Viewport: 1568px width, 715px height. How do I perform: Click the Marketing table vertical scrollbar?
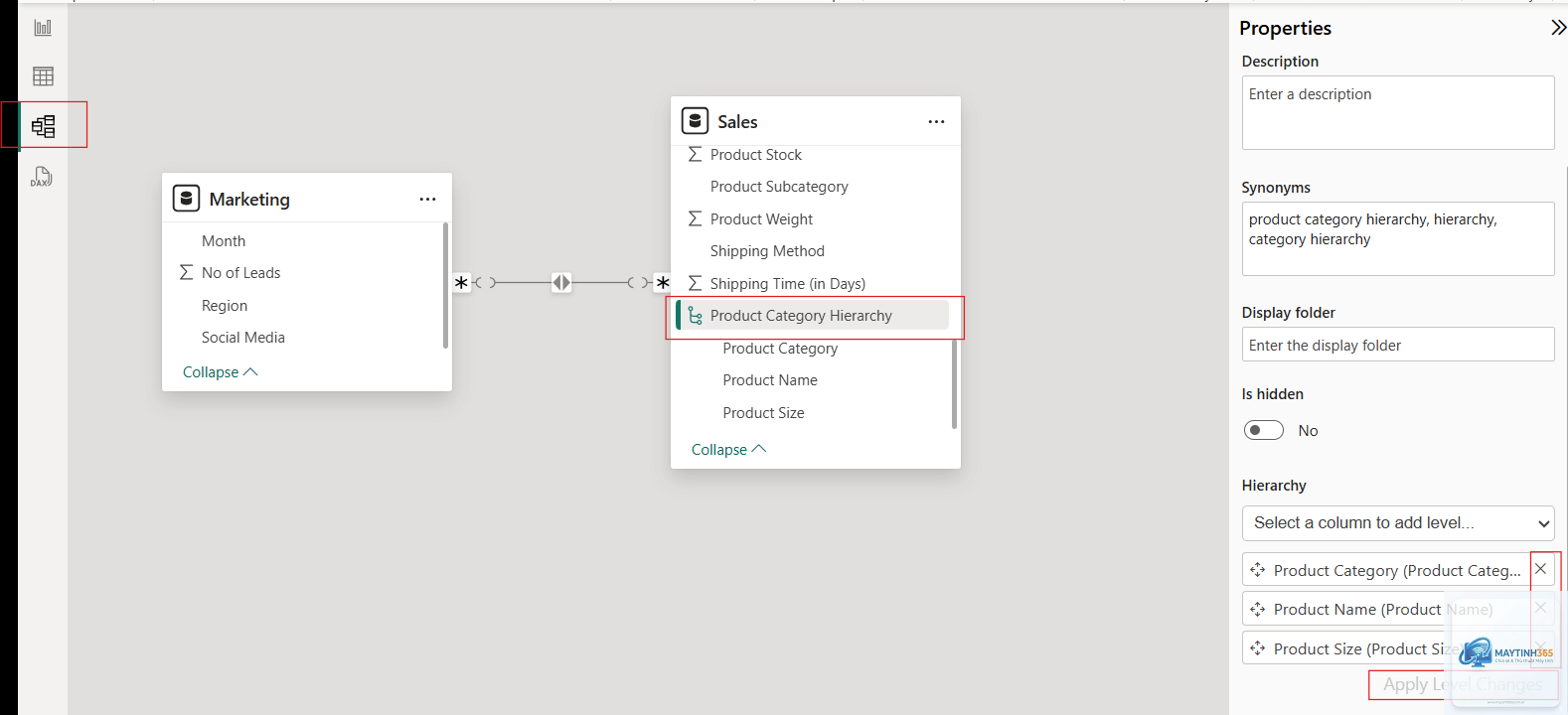[445, 285]
